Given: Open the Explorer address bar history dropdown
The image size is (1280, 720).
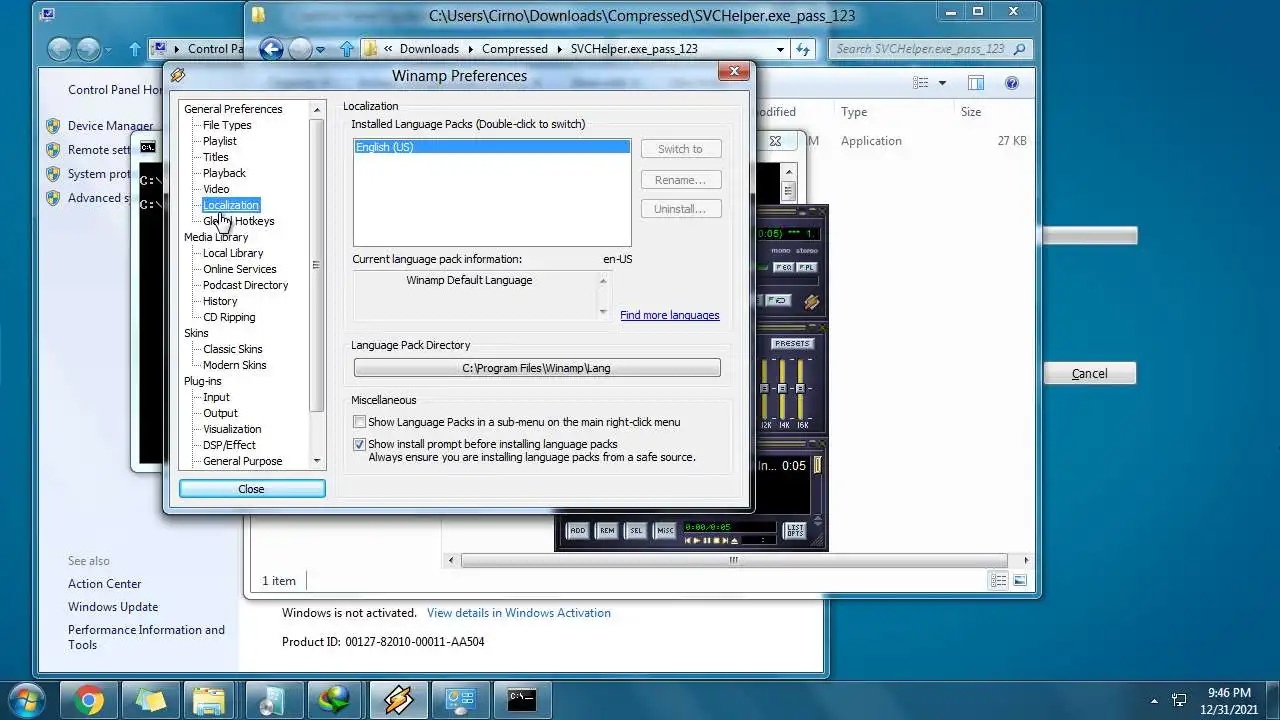Looking at the screenshot, I should 780,48.
